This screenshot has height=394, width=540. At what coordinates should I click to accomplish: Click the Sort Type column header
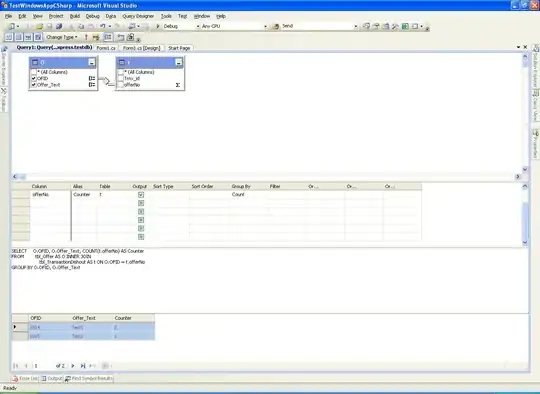(x=170, y=186)
